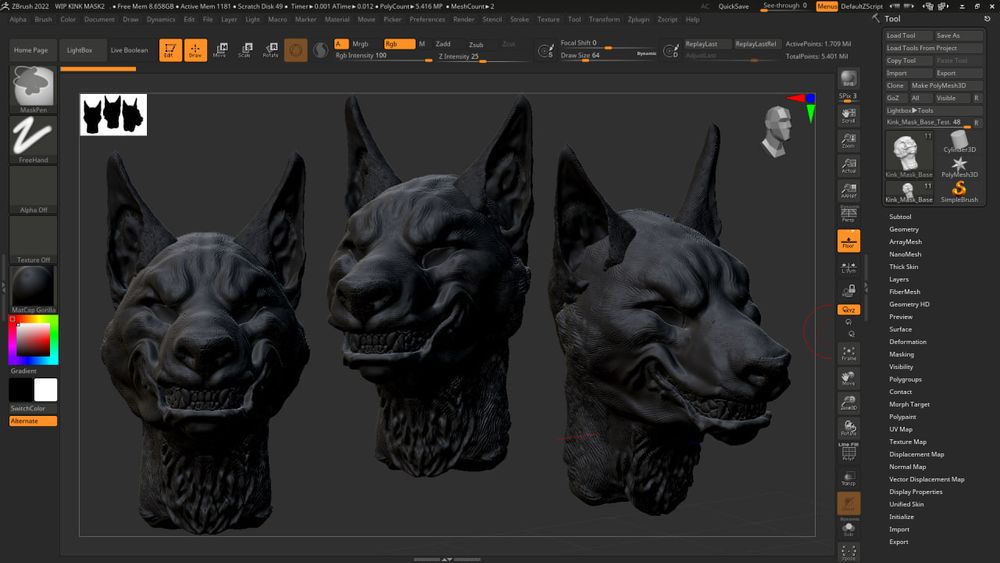
Task: Toggle the Qxyz rotation mode
Action: 848,309
